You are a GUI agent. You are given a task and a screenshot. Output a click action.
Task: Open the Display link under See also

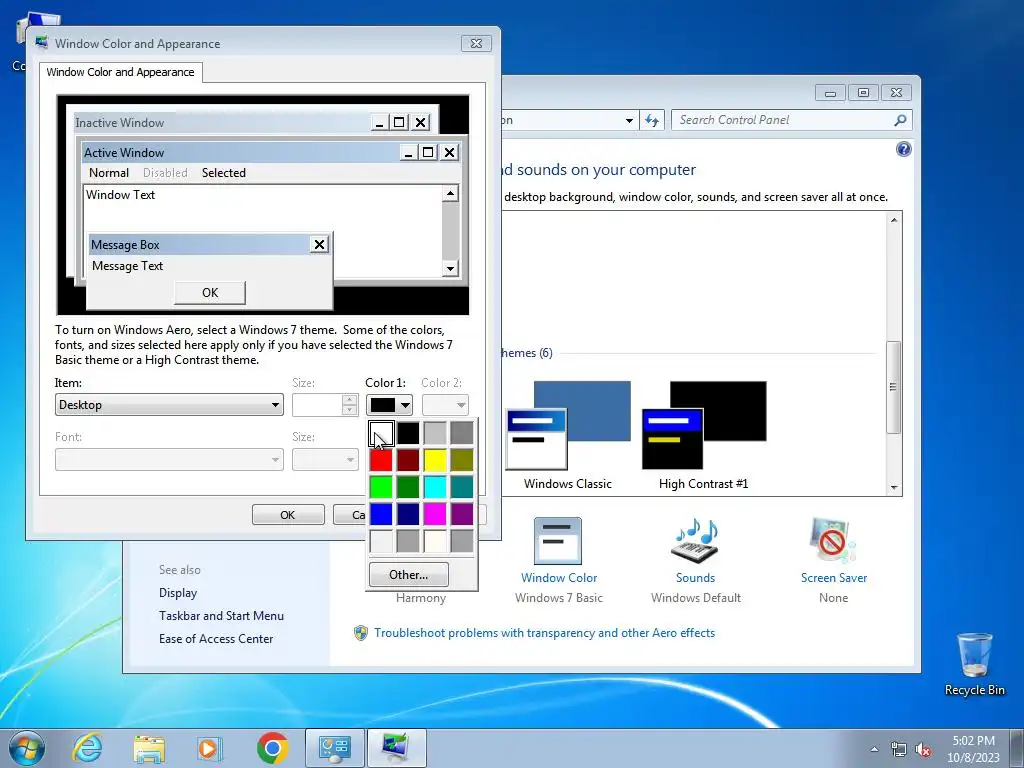(178, 593)
